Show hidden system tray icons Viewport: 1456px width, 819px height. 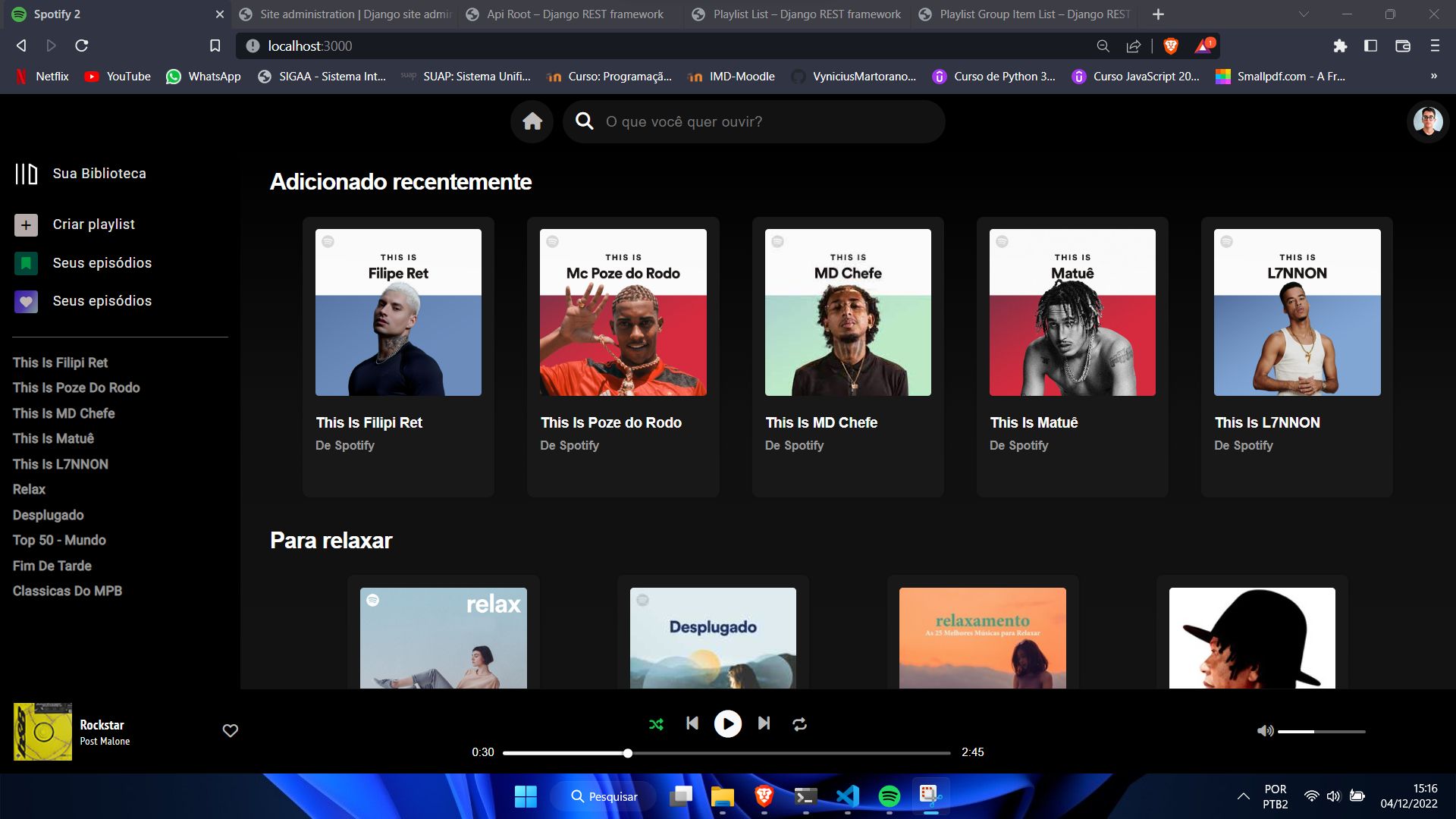pos(1243,796)
